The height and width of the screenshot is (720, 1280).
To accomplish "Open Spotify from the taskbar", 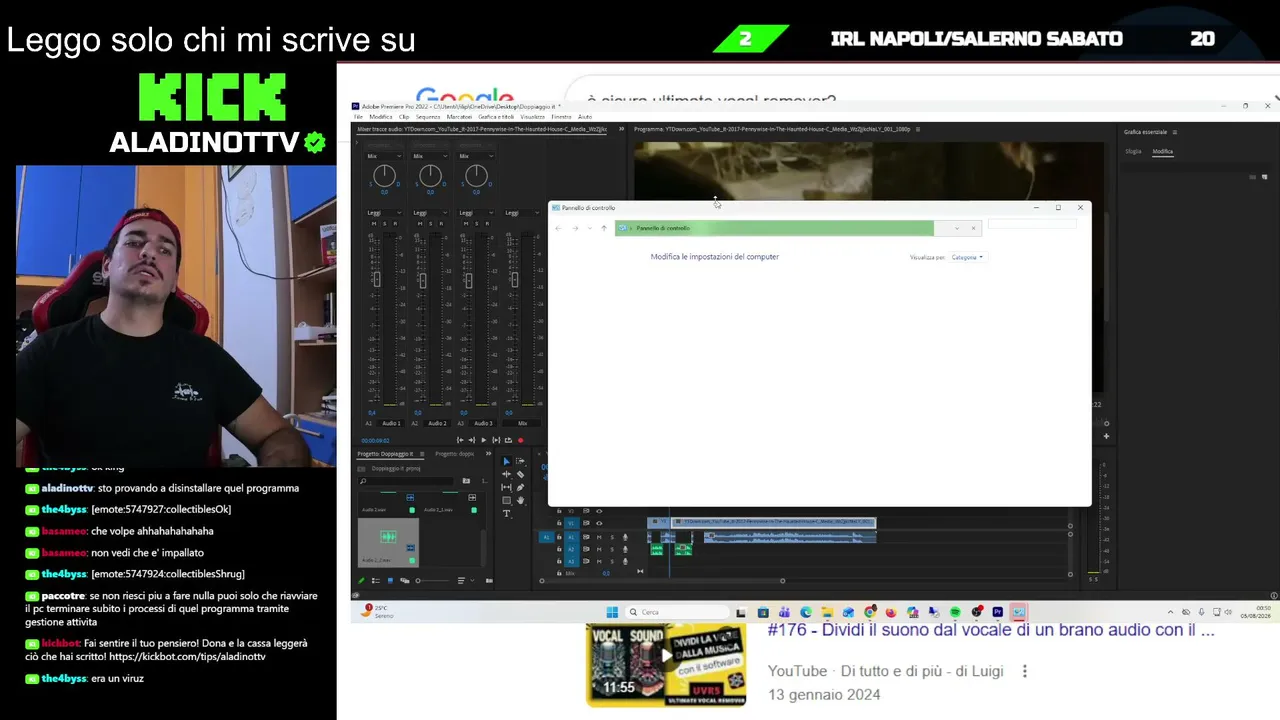I will pyautogui.click(x=955, y=612).
